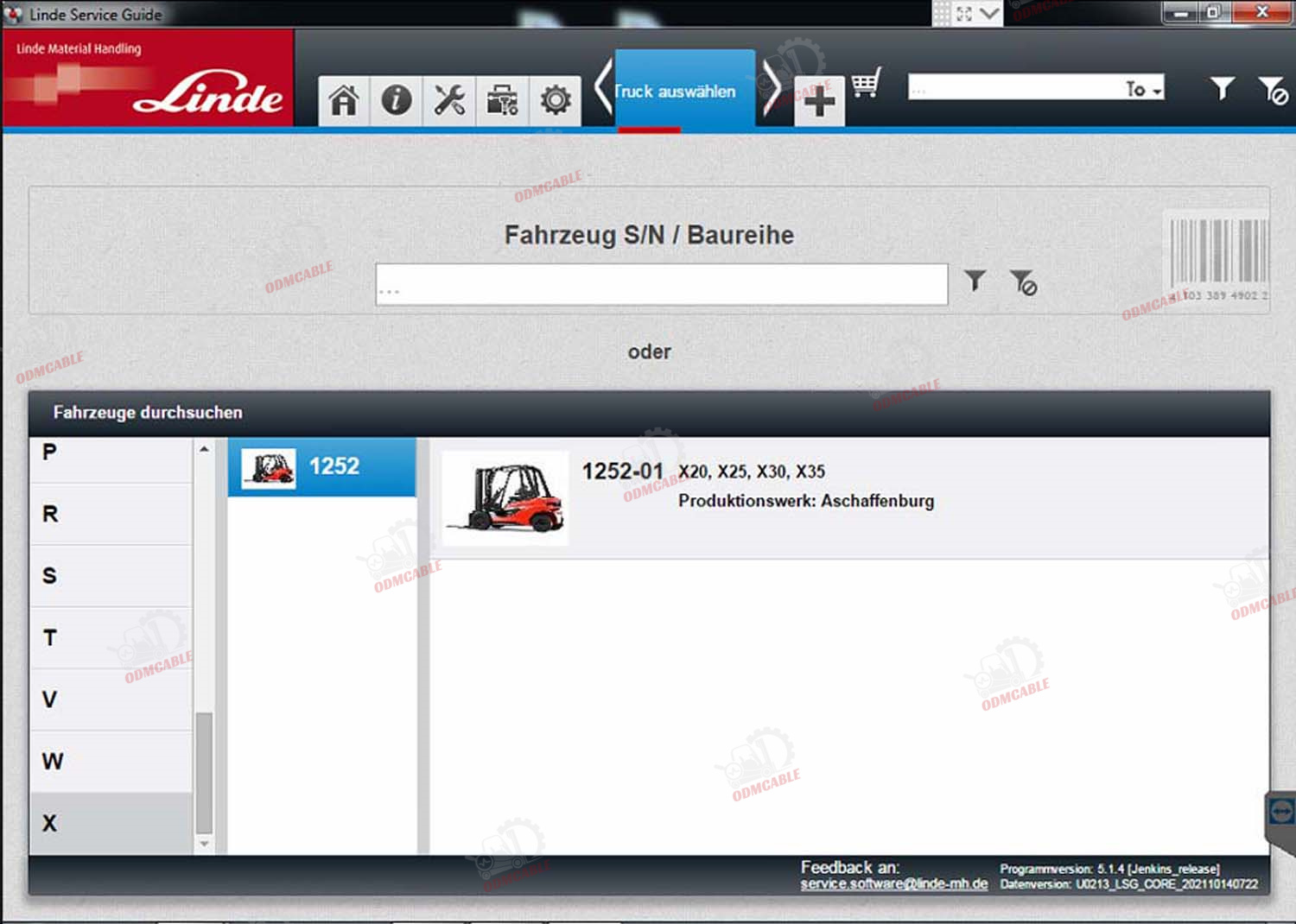Screen dimensions: 1296x924
Task: Click Fahrzeuge durchsuchen header
Action: point(148,413)
